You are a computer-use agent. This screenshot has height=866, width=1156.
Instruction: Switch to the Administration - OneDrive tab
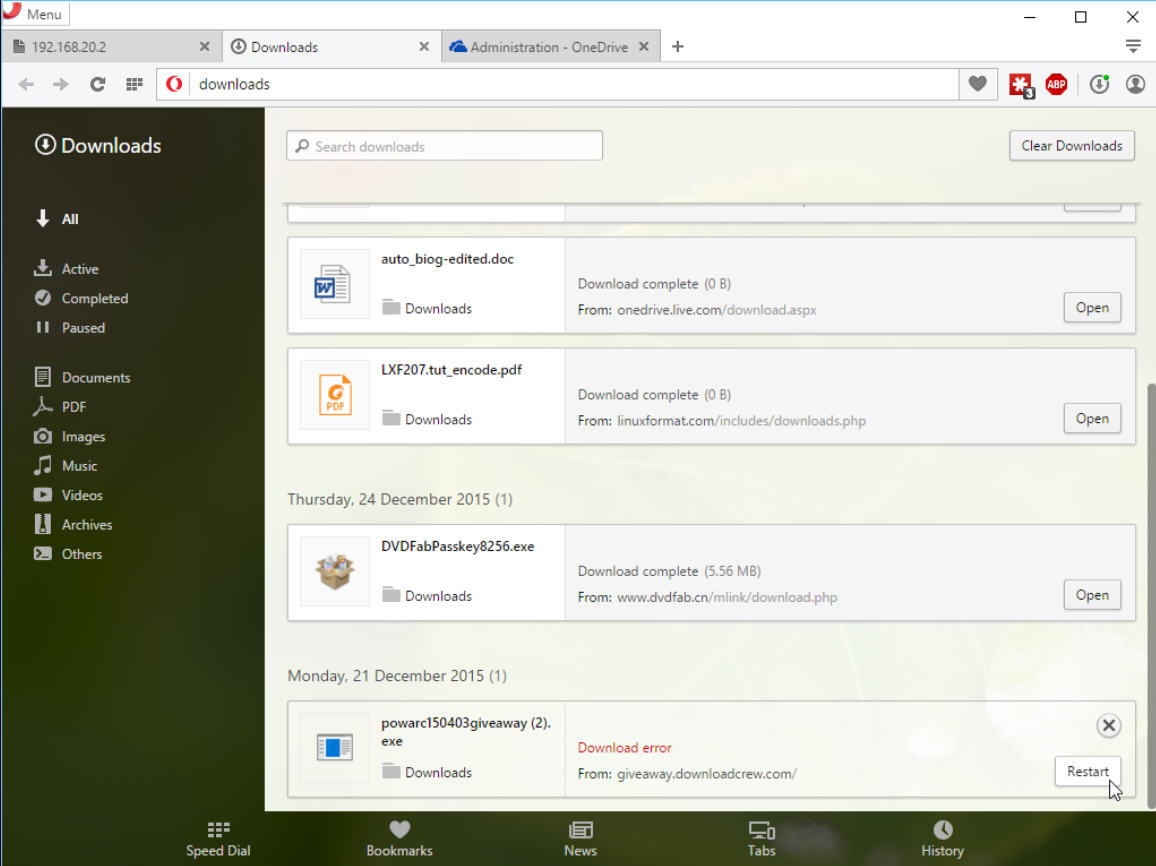551,46
